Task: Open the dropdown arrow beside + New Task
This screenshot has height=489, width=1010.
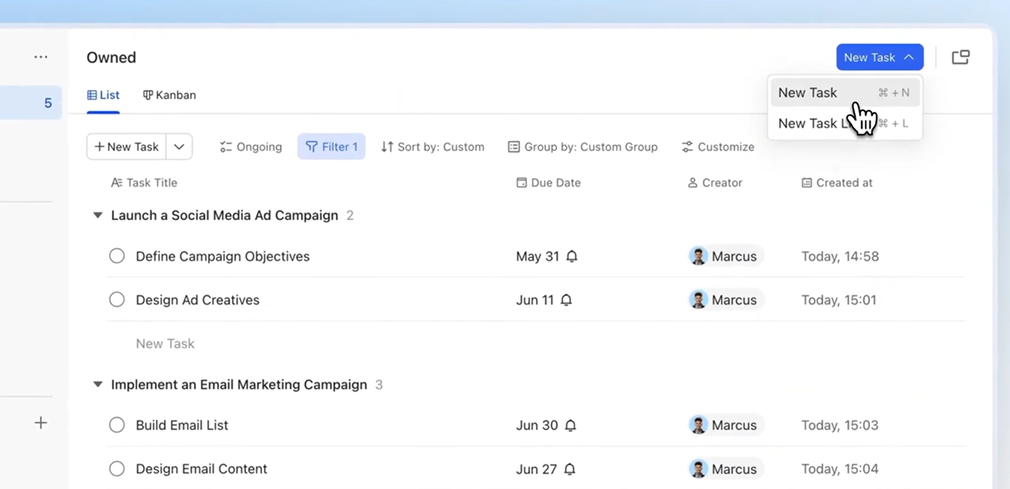Action: coord(179,147)
